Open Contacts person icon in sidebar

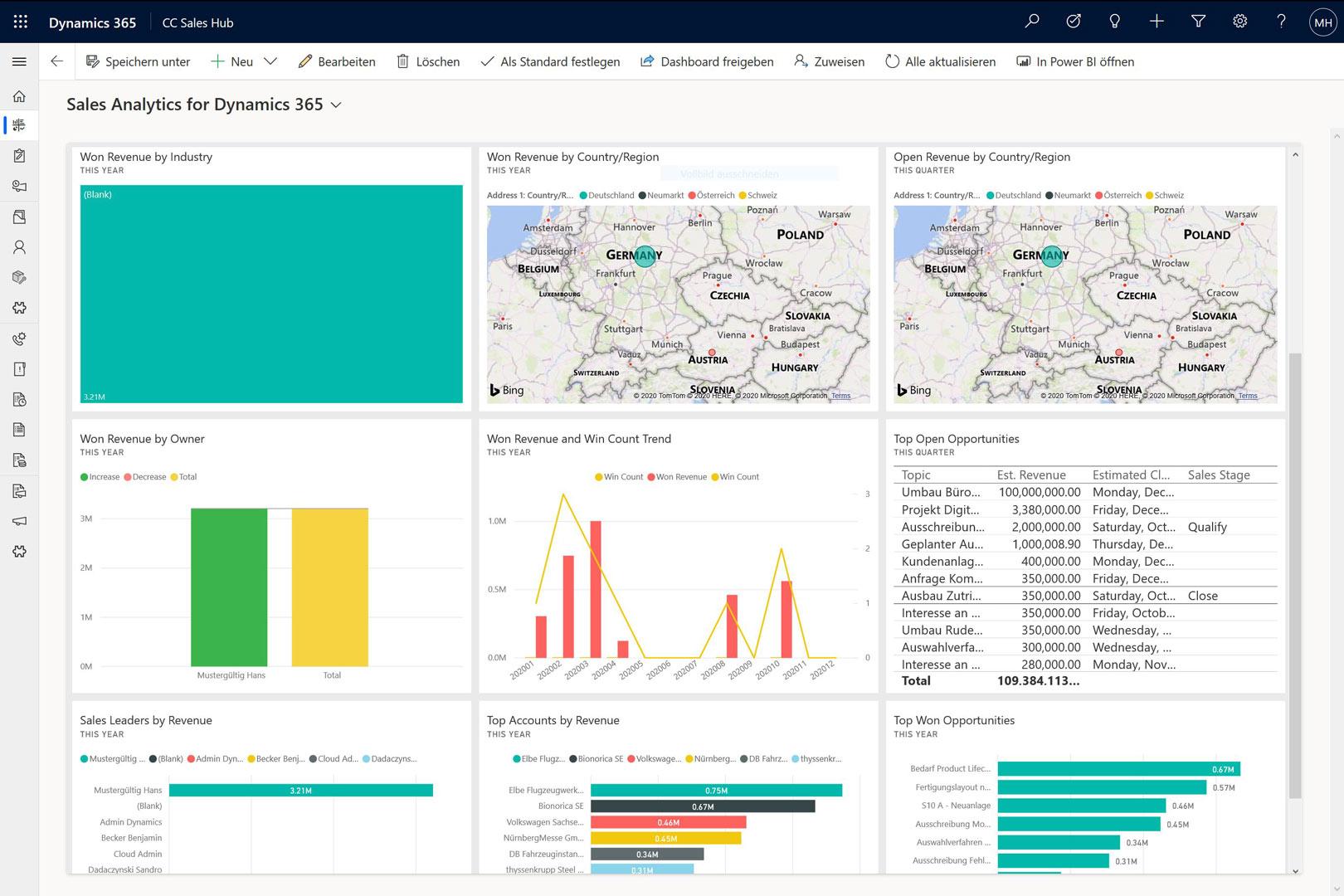point(19,247)
